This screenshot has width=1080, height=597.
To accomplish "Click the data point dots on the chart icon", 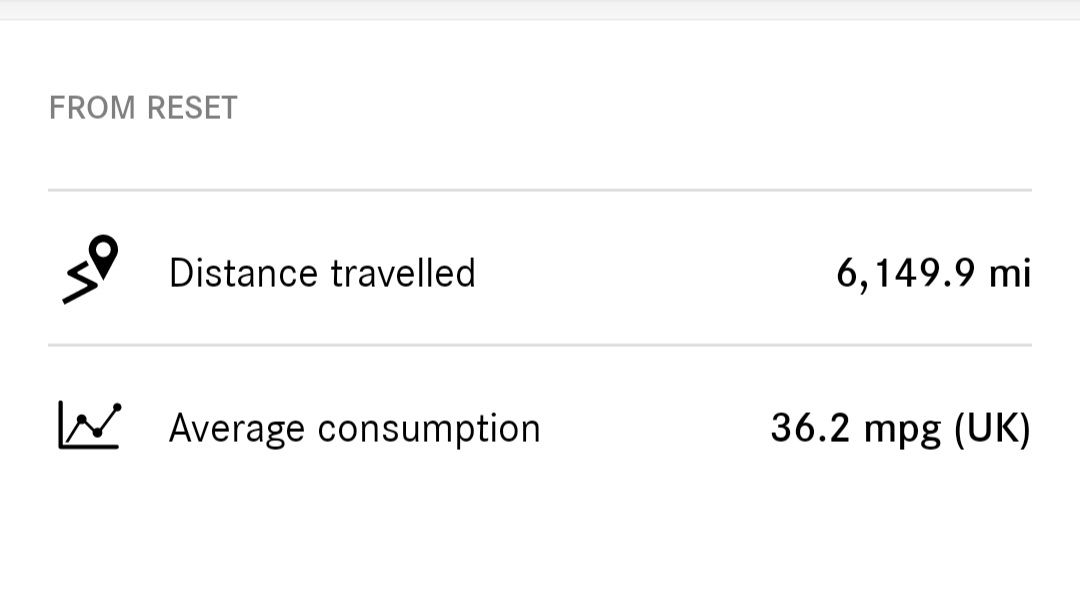I will tap(98, 420).
